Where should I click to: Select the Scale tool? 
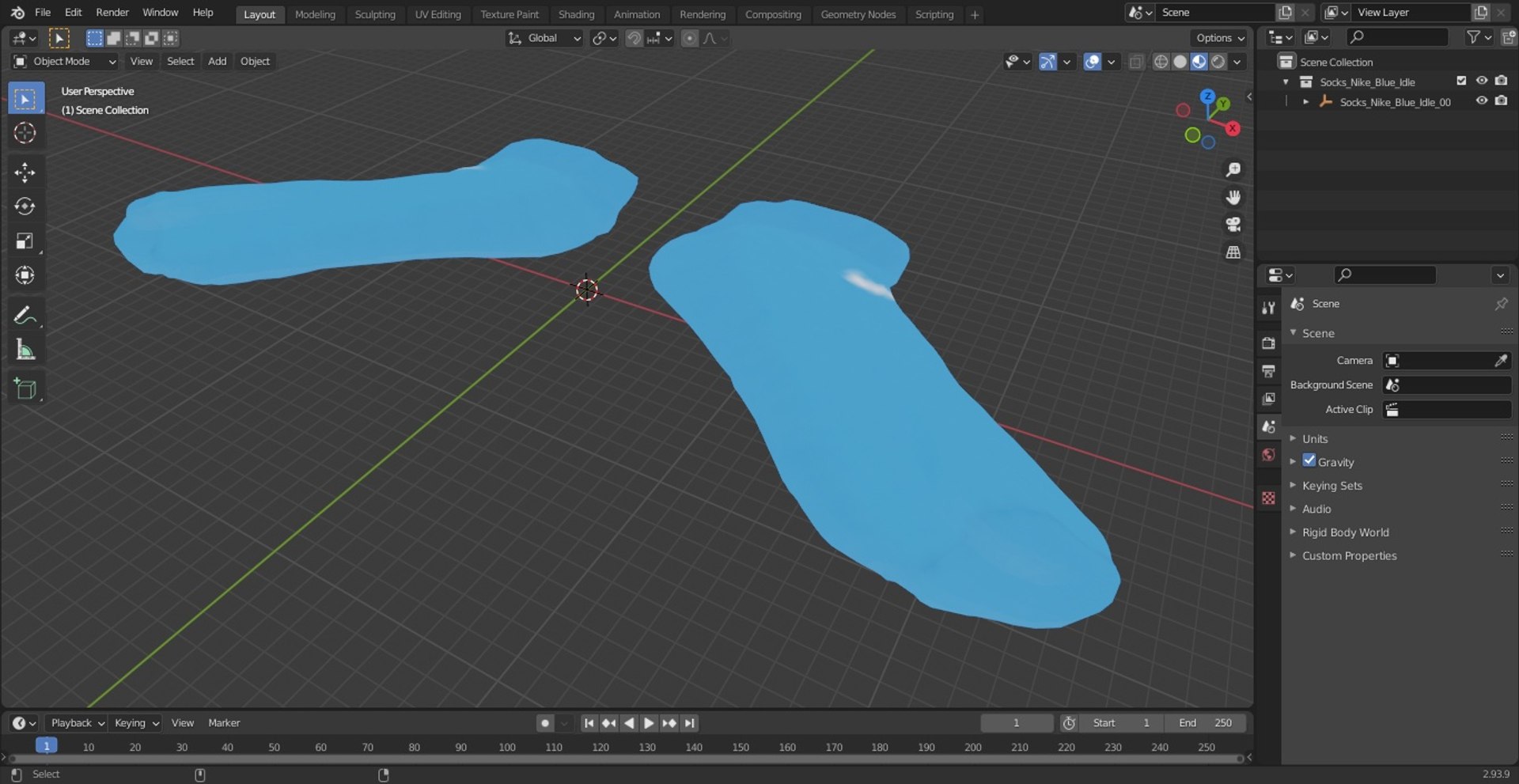(25, 241)
